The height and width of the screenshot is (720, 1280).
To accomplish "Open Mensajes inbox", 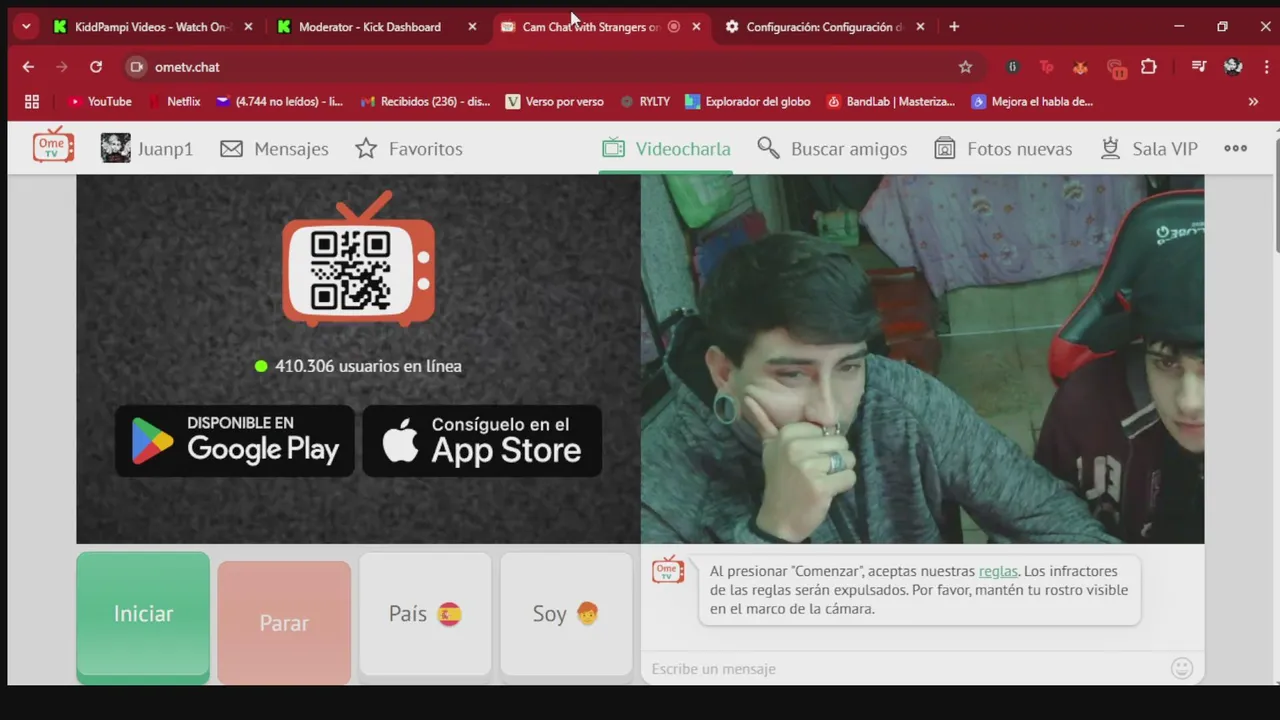I will [274, 149].
